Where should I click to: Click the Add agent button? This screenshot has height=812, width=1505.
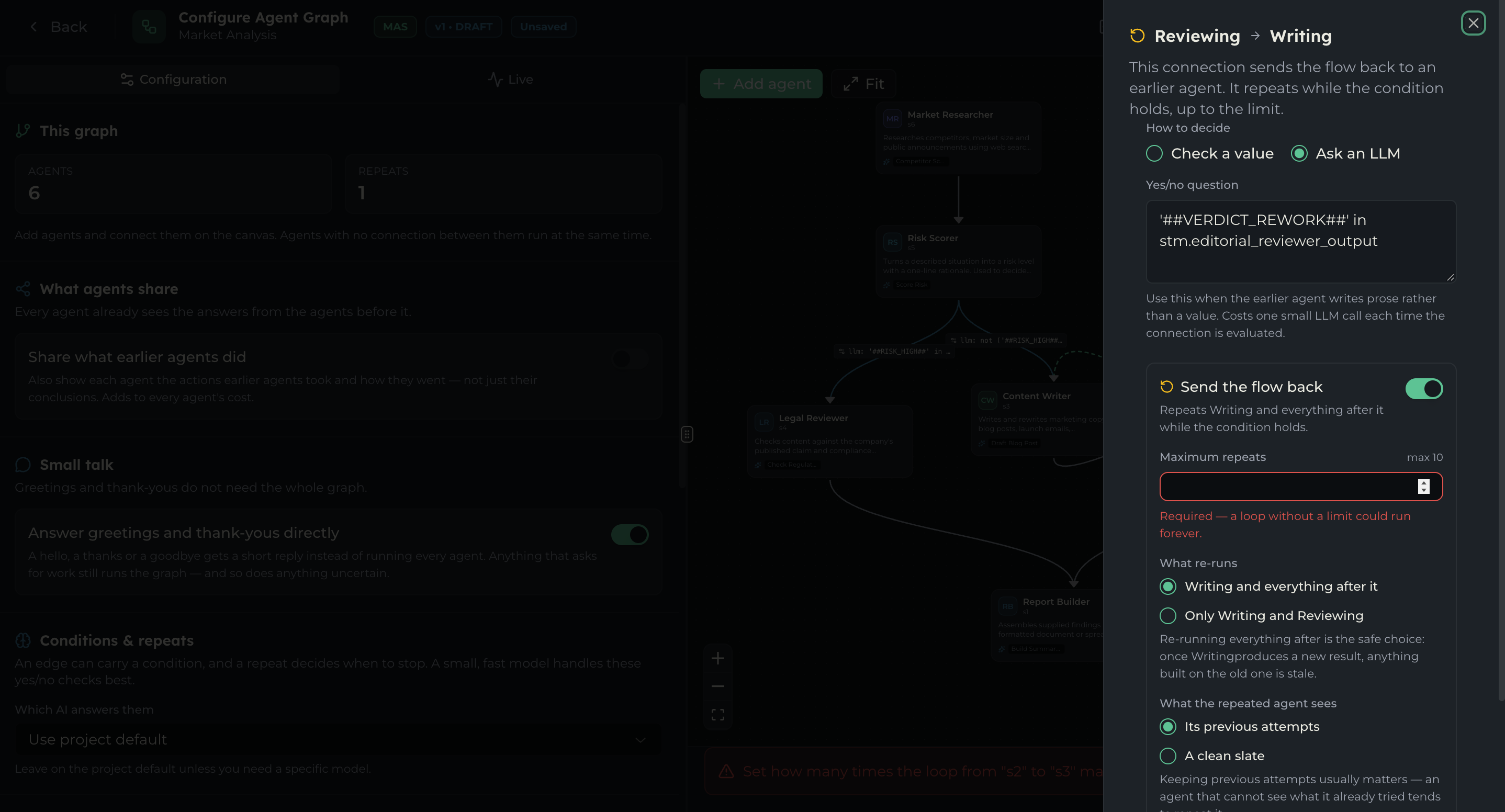(x=761, y=84)
